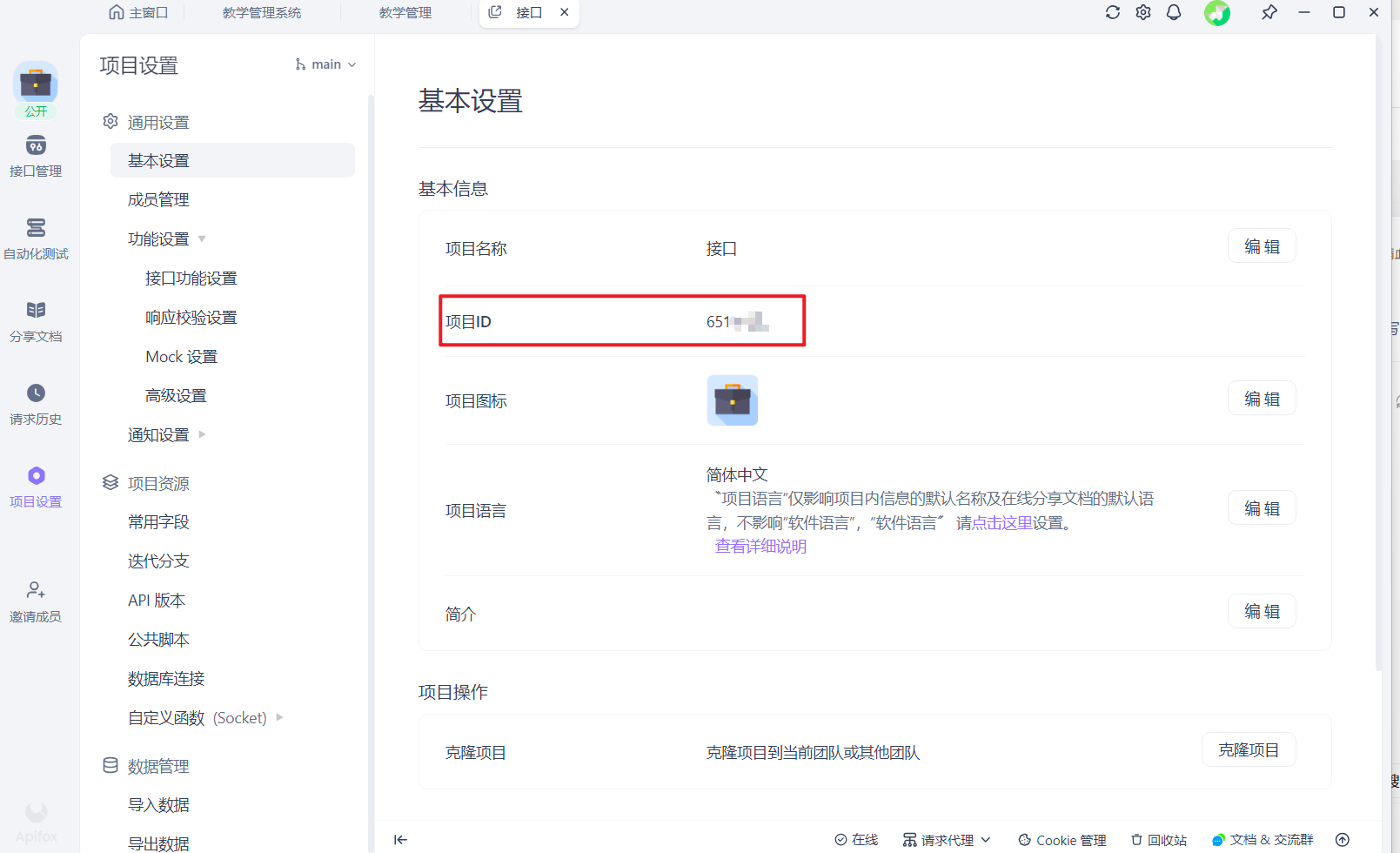Open the 接口管理 panel in the sidebar

(x=36, y=157)
